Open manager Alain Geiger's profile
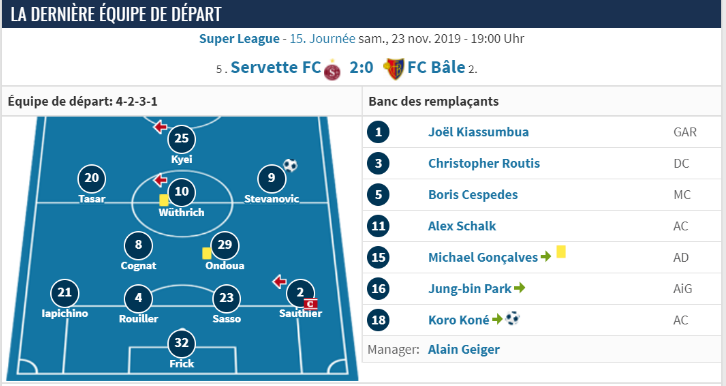 coord(463,349)
